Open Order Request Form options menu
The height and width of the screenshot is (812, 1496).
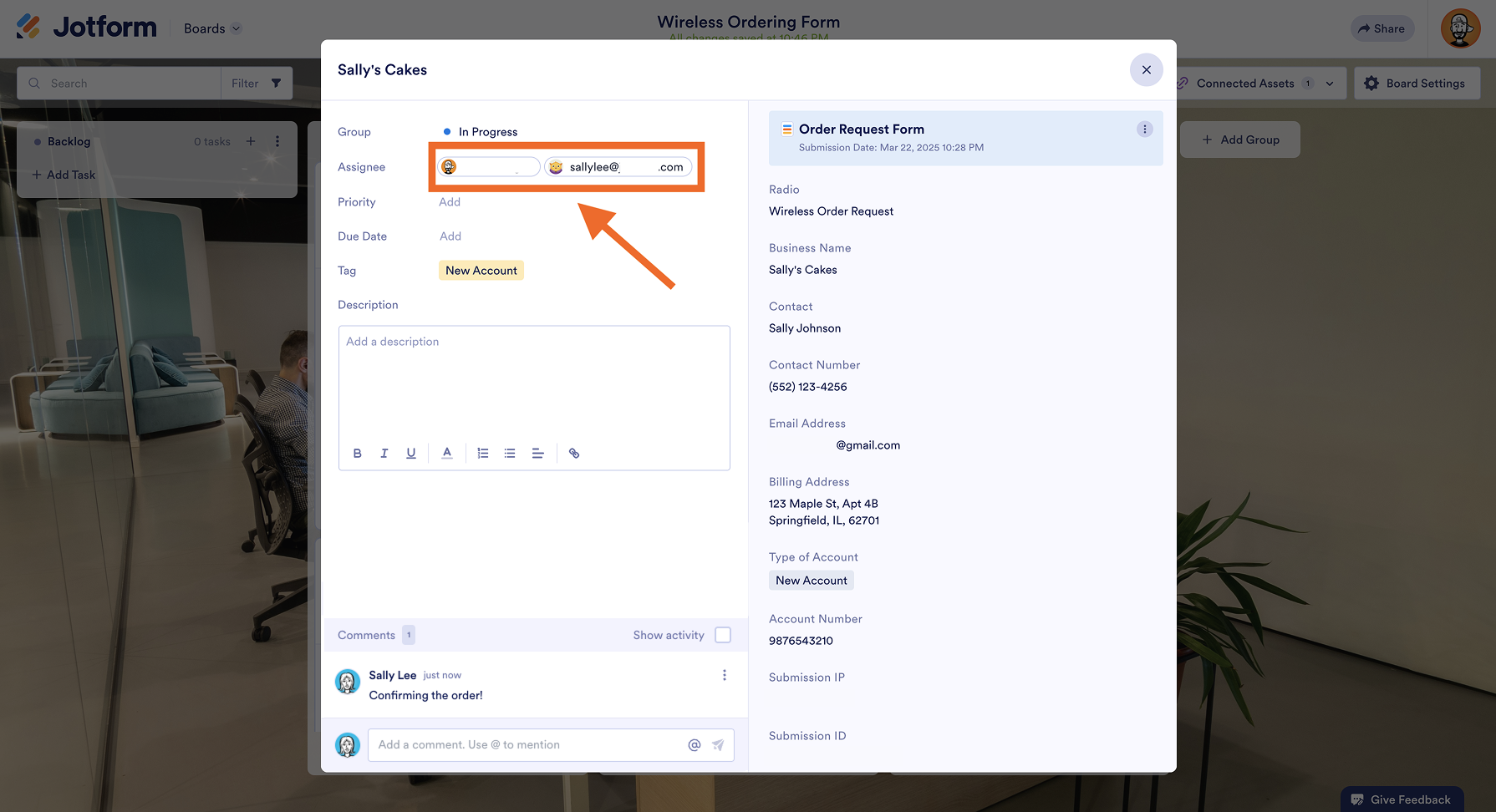tap(1145, 129)
